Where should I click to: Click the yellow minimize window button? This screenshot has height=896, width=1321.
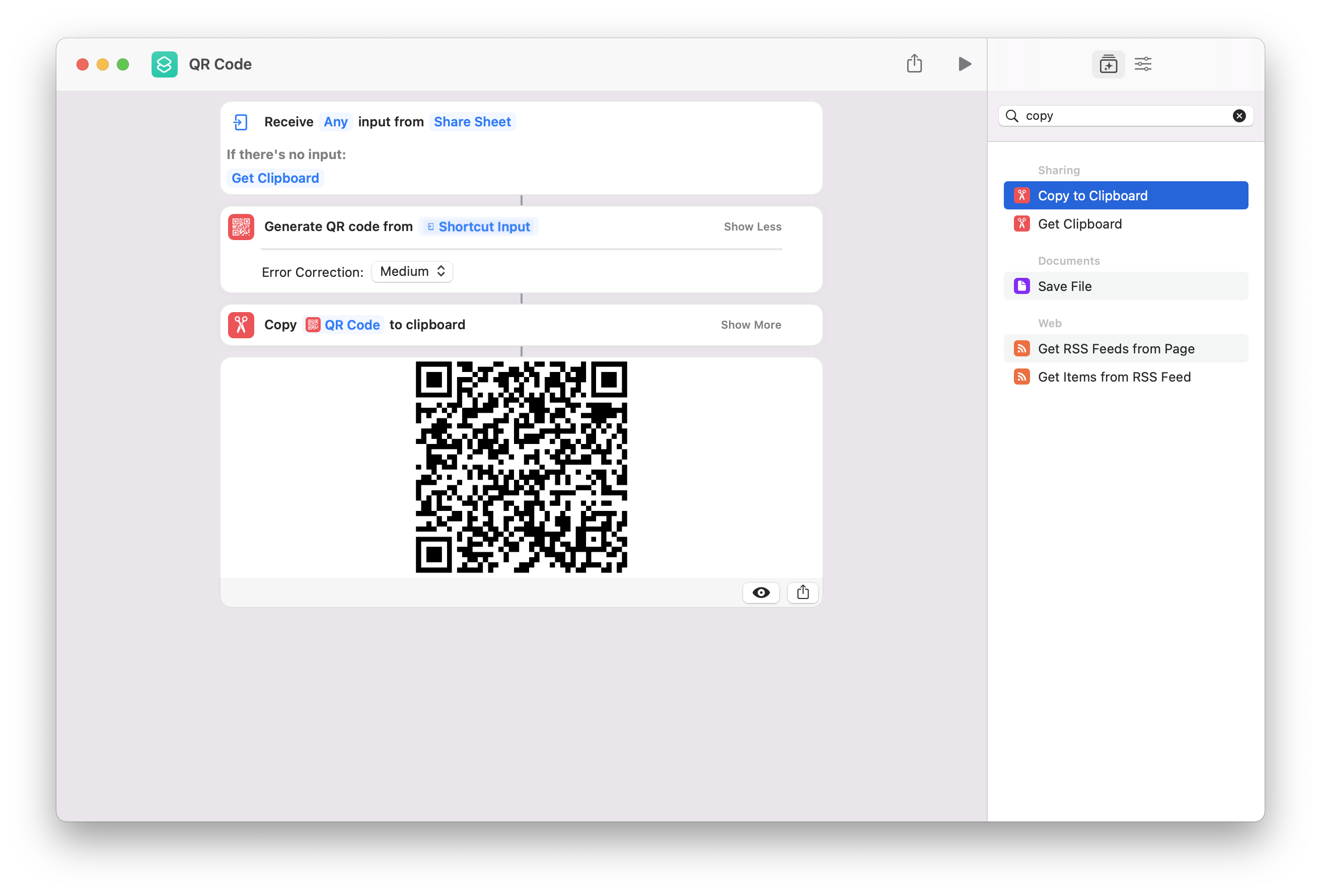103,64
